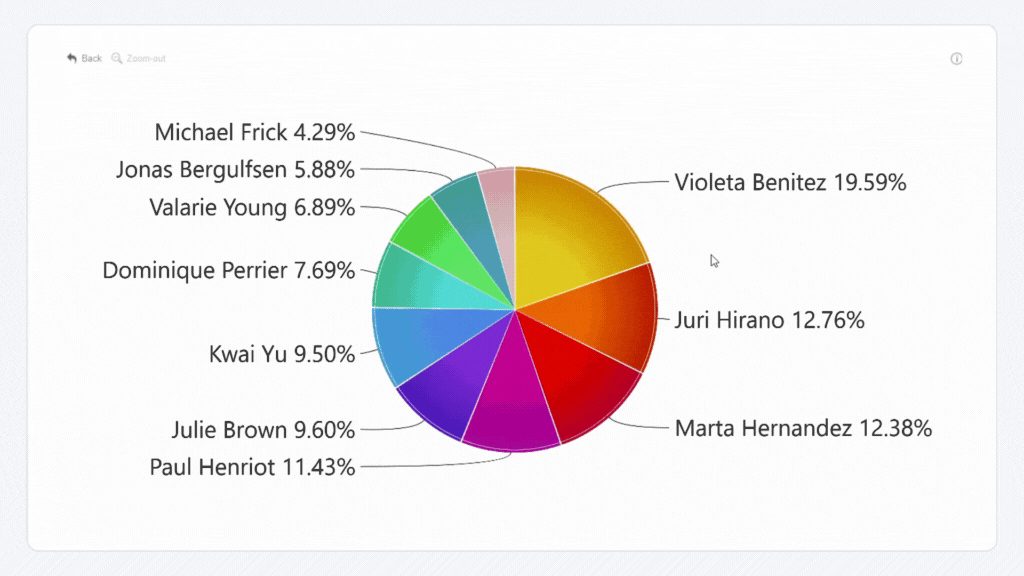Image resolution: width=1024 pixels, height=576 pixels.
Task: Click the "Violeta Benitez 19.59%" label
Action: point(790,183)
